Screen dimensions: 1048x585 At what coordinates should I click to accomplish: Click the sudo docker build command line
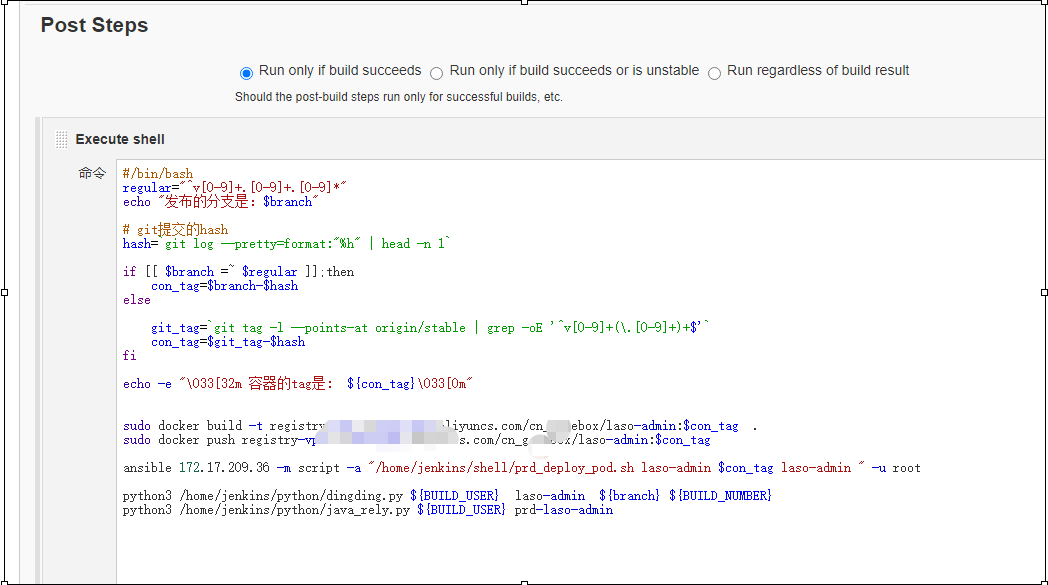(x=440, y=426)
